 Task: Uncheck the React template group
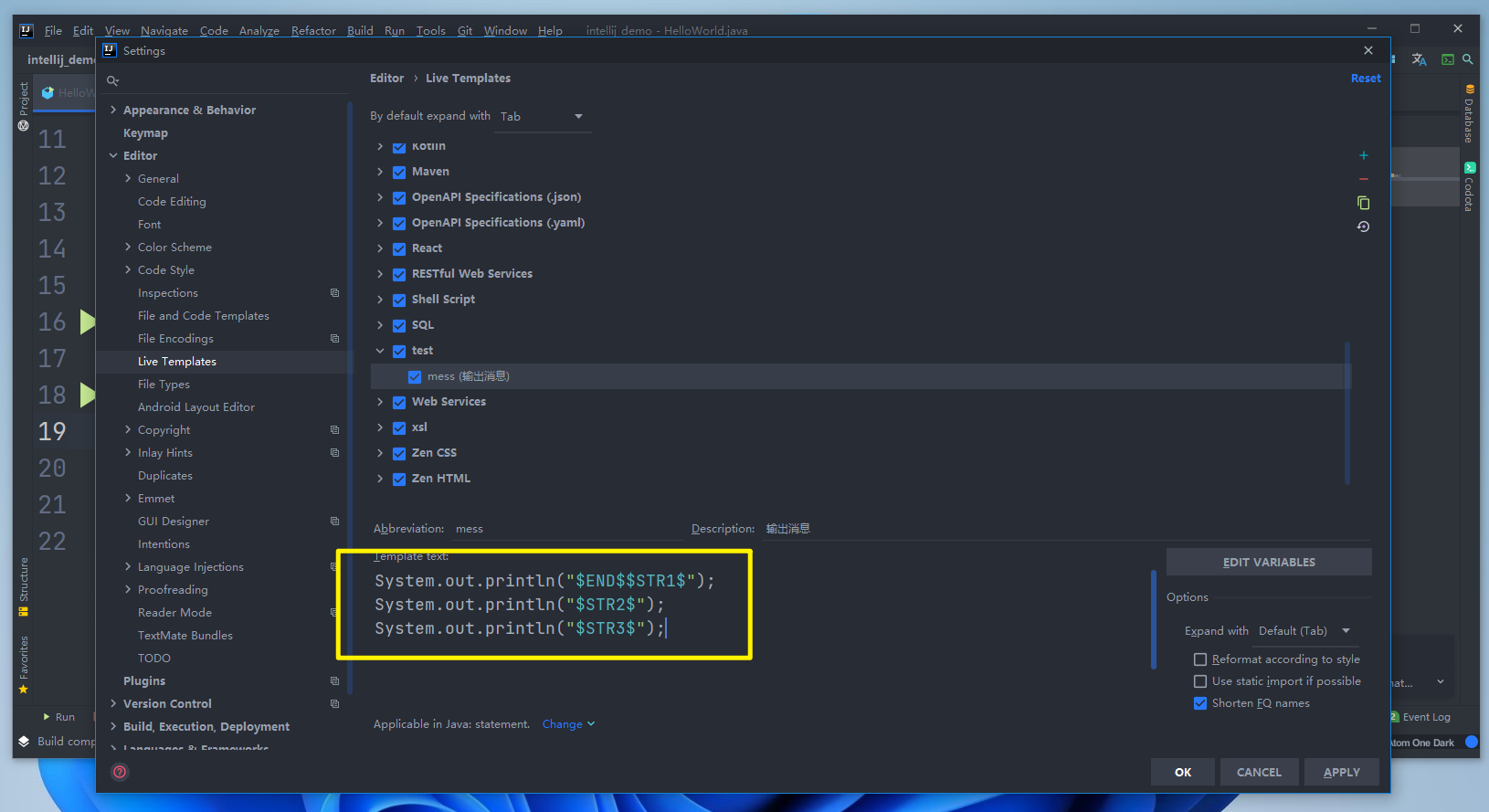pos(399,248)
